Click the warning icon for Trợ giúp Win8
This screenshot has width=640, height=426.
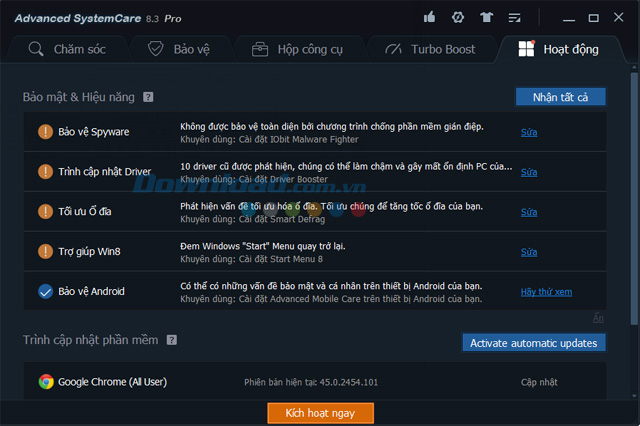tap(45, 251)
